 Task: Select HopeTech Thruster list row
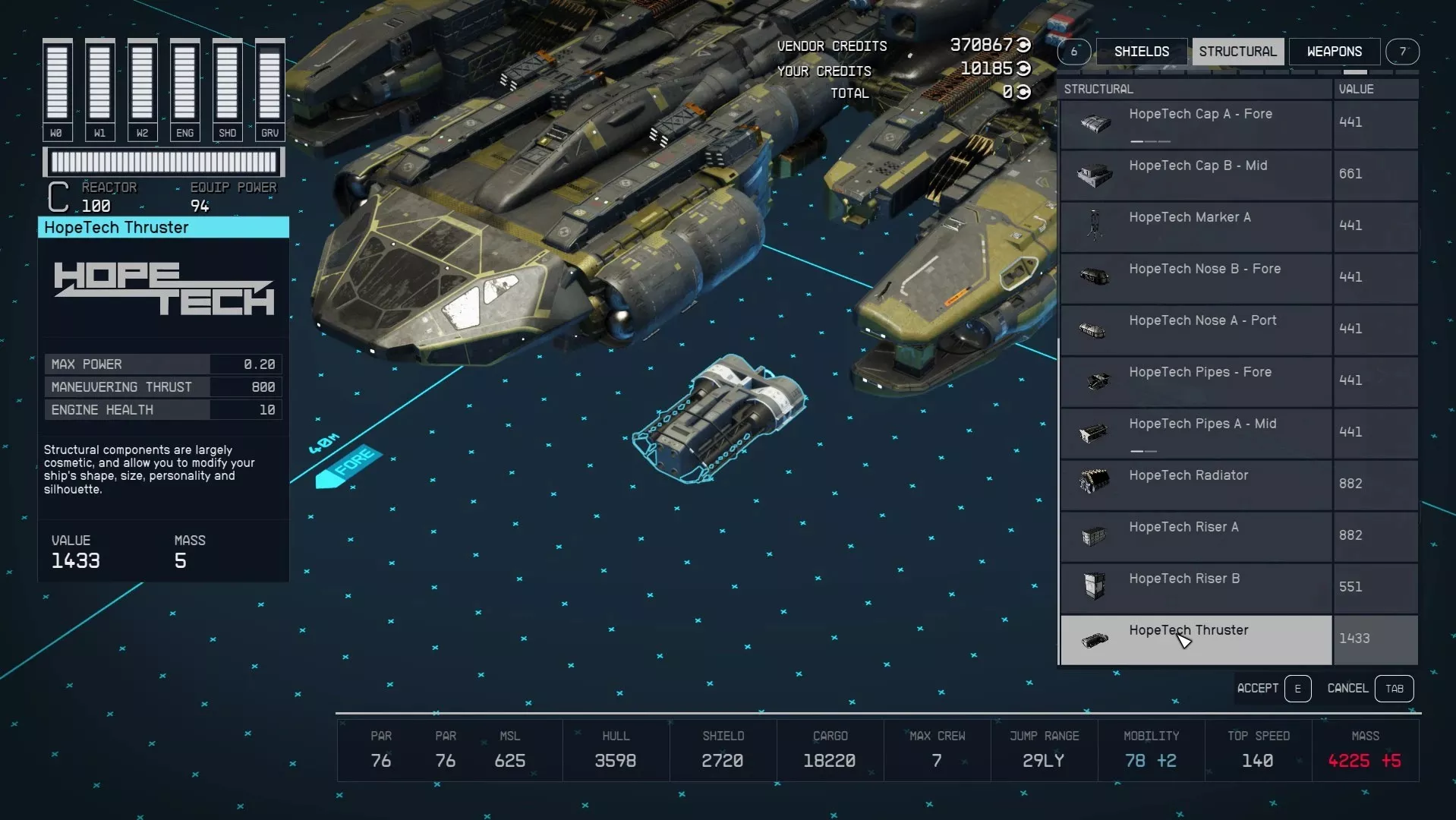1239,640
